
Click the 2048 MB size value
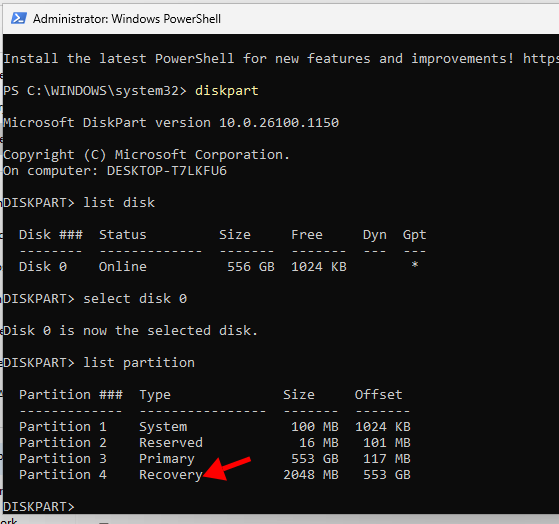[x=311, y=474]
